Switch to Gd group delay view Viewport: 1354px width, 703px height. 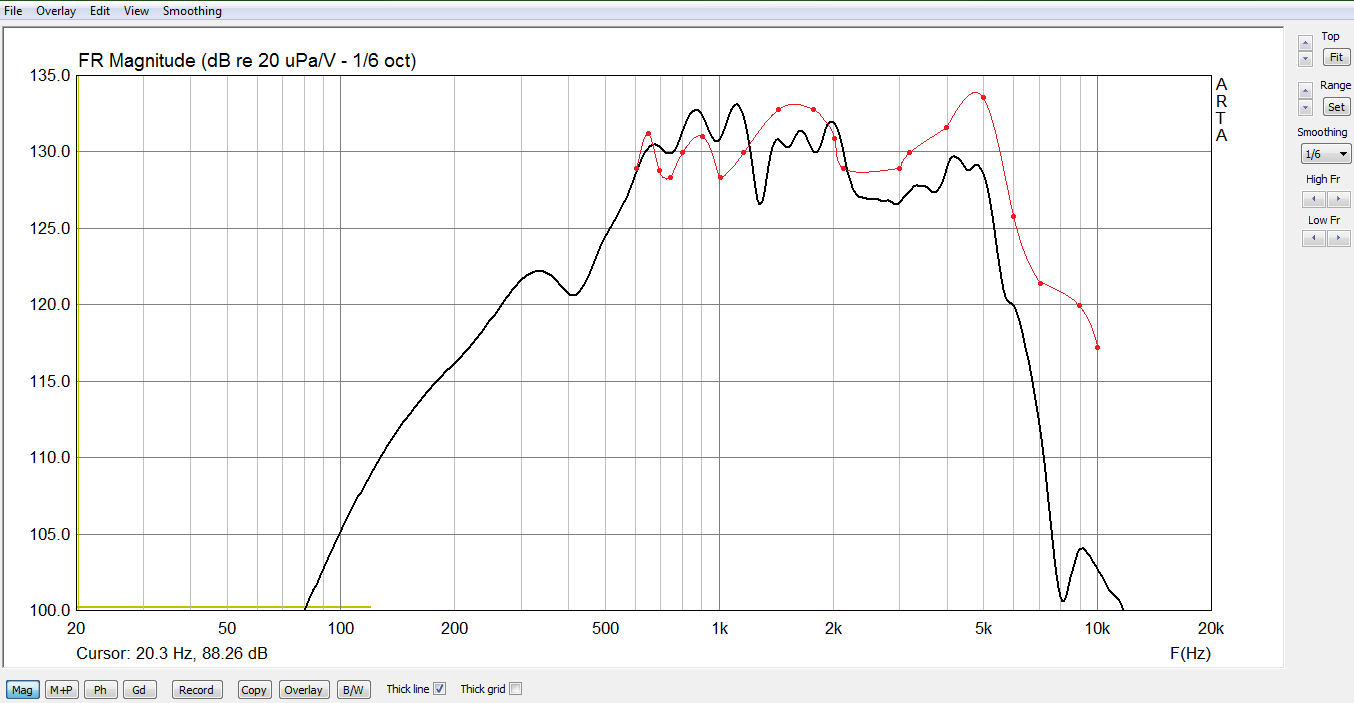tap(140, 690)
